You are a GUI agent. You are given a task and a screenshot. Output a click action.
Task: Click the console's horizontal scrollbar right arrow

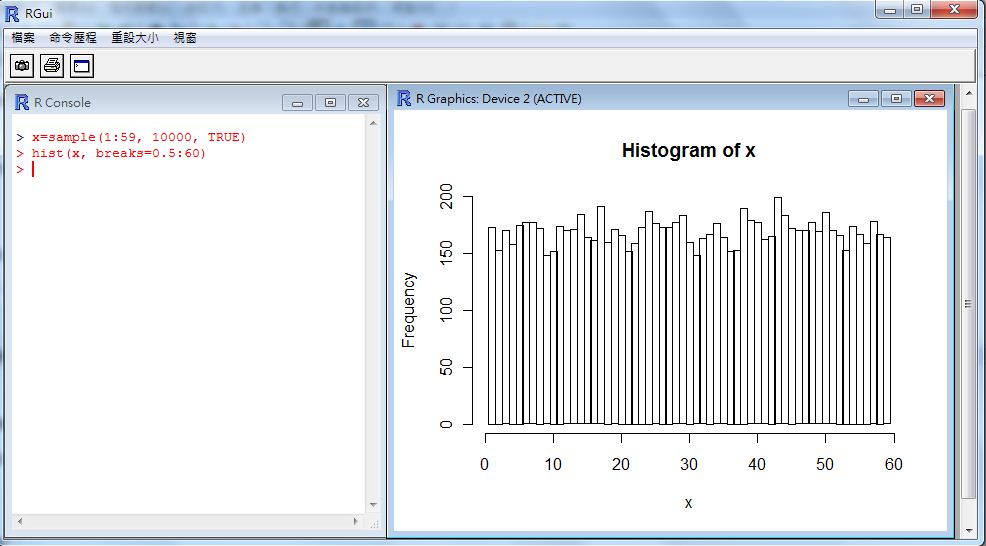356,522
